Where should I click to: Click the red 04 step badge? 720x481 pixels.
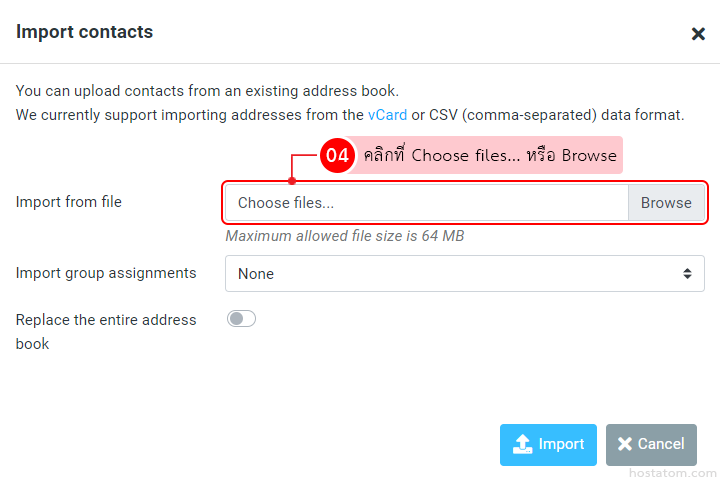[x=338, y=156]
